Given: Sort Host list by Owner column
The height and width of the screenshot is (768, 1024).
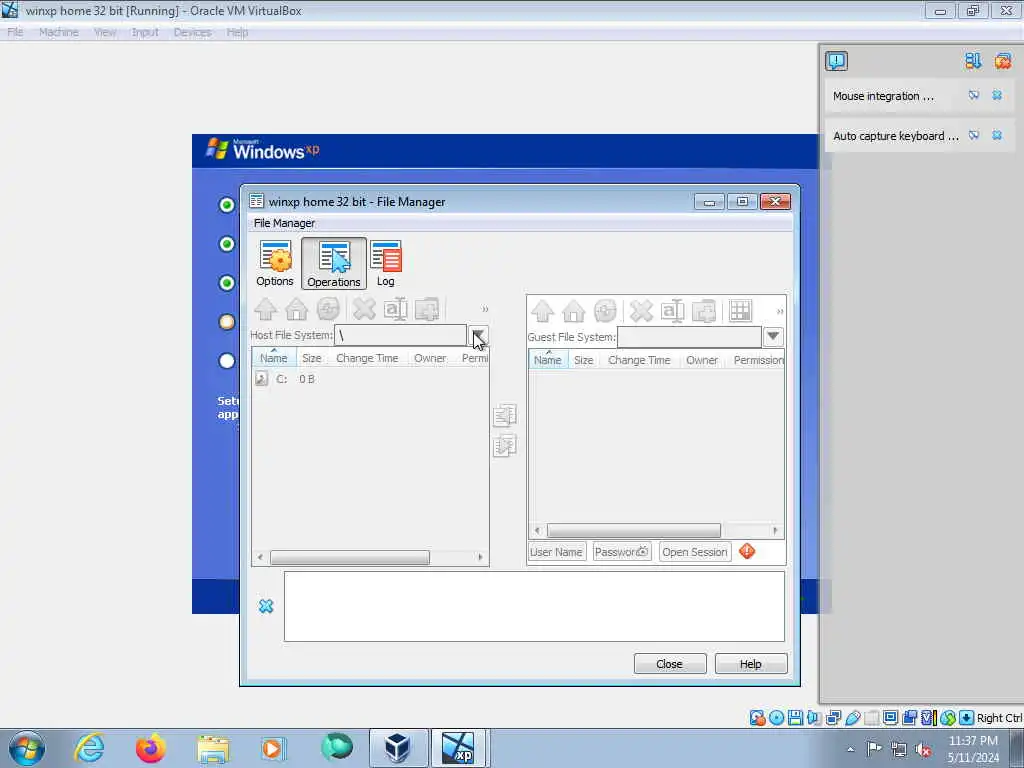Looking at the screenshot, I should (430, 358).
